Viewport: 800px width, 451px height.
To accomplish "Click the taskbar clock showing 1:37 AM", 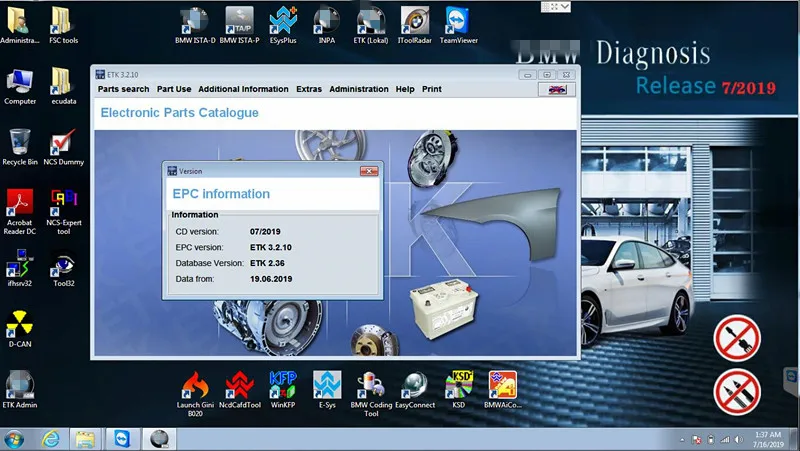I will tap(768, 439).
